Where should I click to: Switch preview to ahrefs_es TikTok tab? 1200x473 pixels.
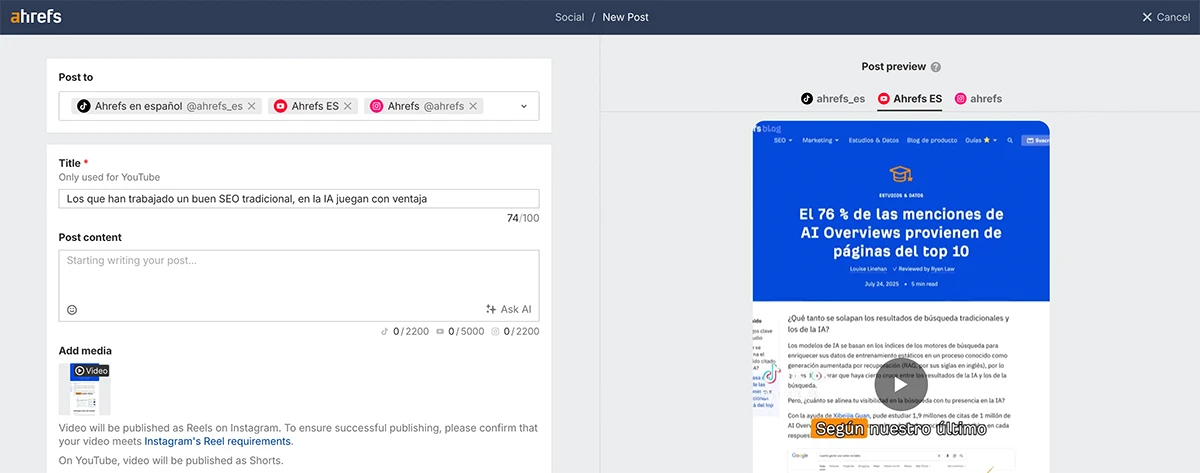pyautogui.click(x=833, y=99)
